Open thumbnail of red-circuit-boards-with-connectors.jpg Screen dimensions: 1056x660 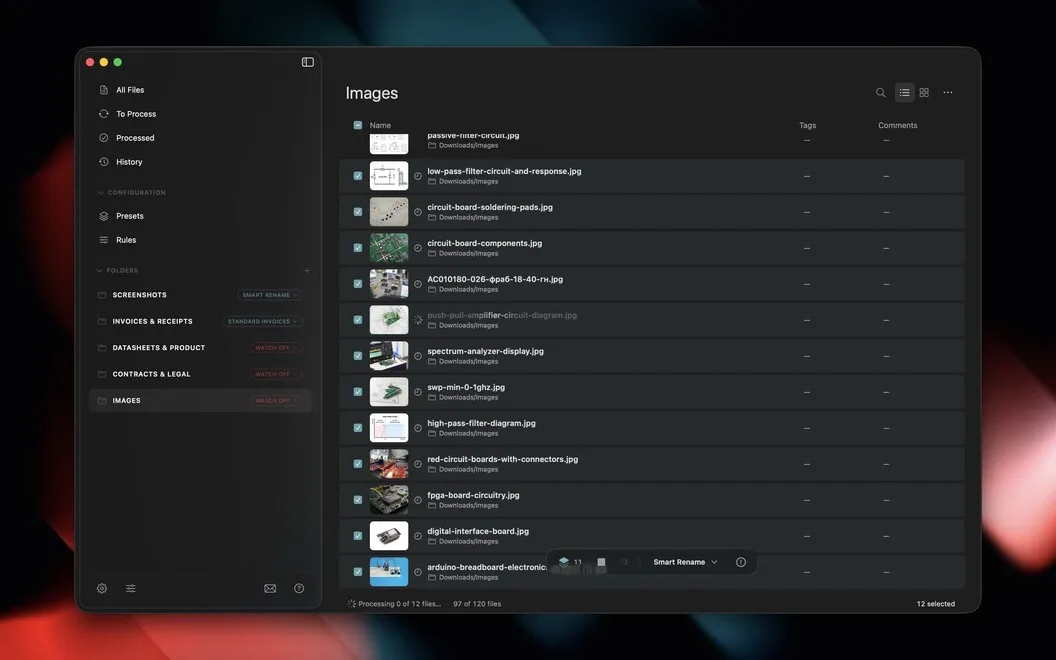pos(389,463)
